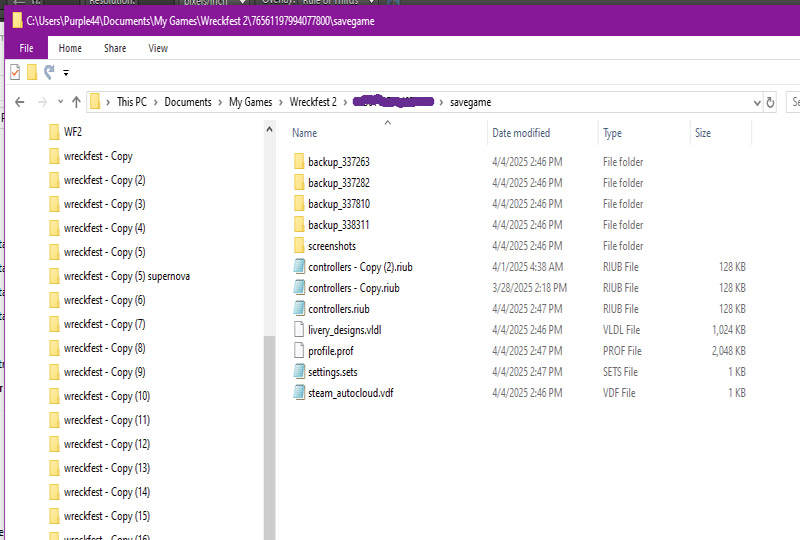
Task: Select the 'wreckfest - Copy' folder in tree
Action: 91,156
